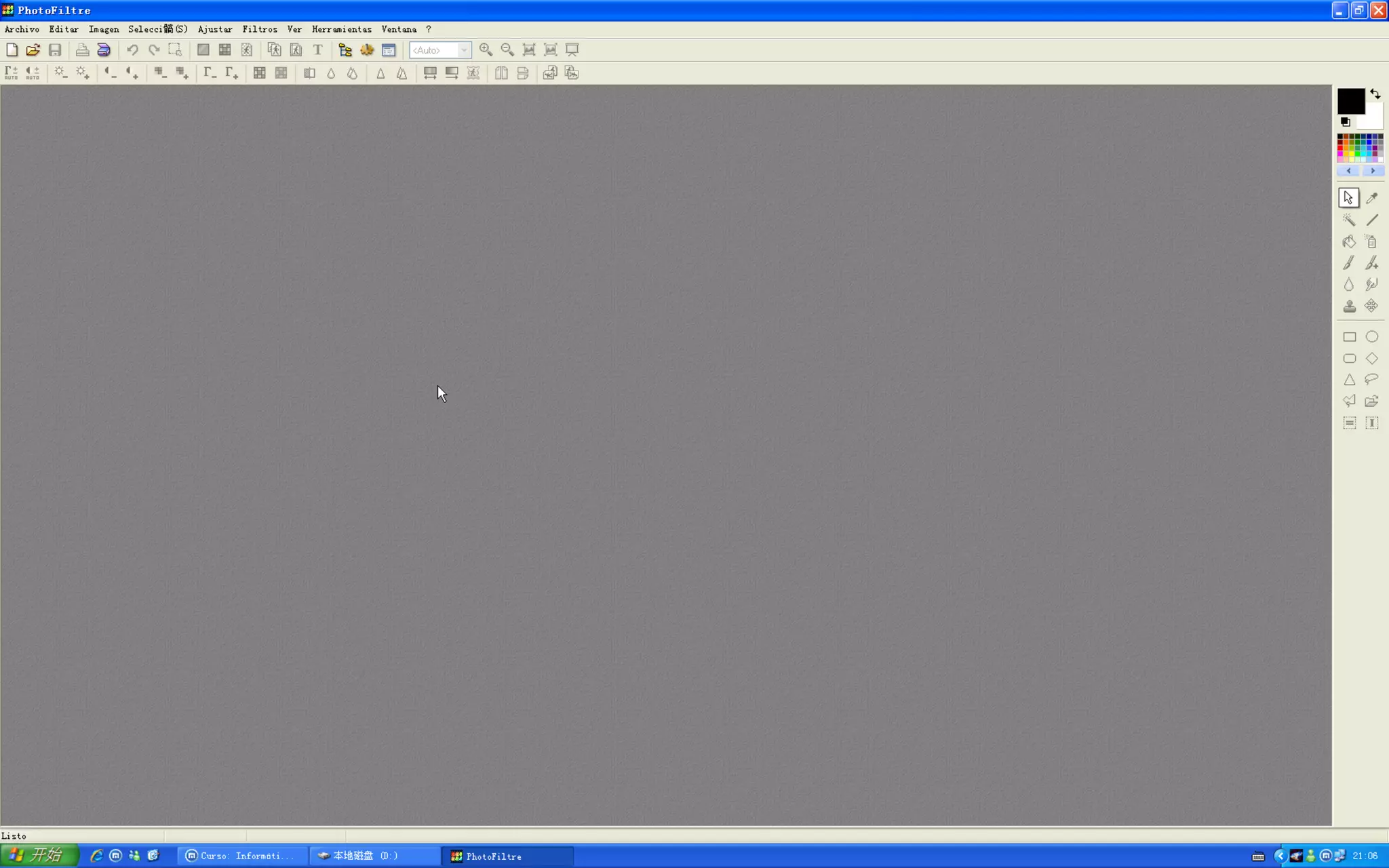This screenshot has height=868, width=1389.
Task: Show next palette colors with right arrow
Action: pos(1373,171)
